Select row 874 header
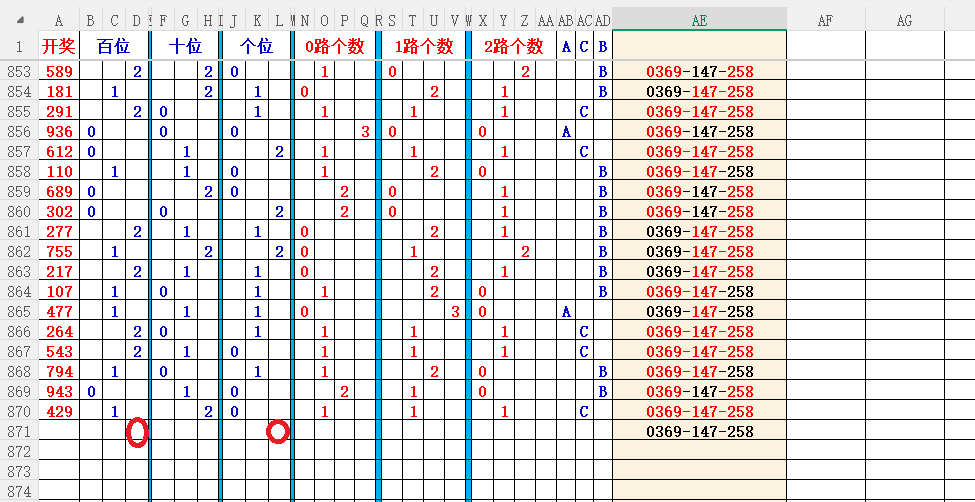Screen dimensions: 975x502 (19, 491)
